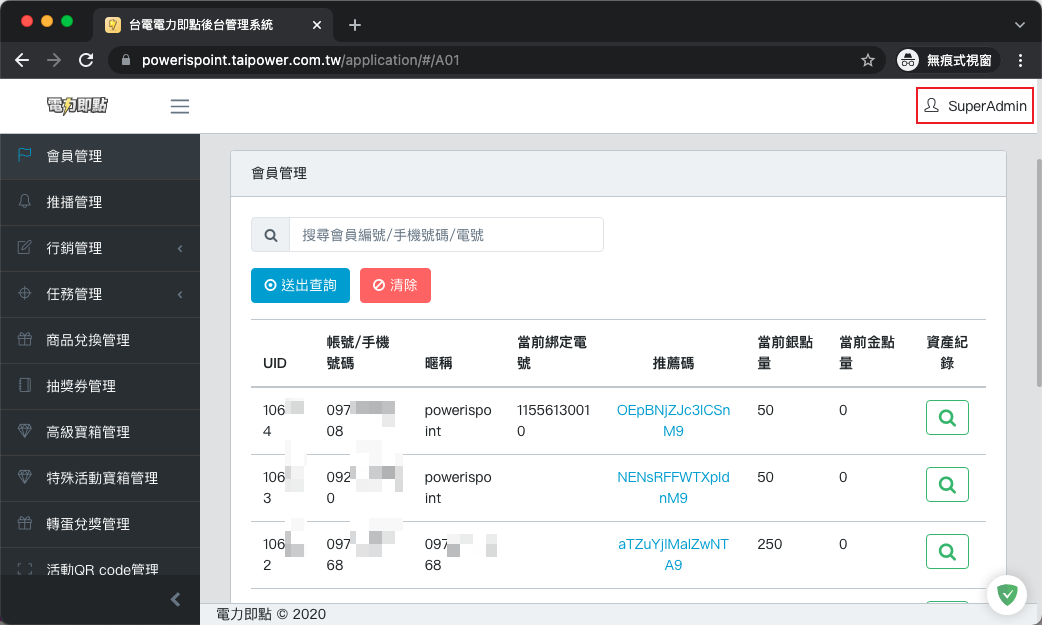Click the diamond icon beside 高級寶箱管理

click(x=25, y=431)
